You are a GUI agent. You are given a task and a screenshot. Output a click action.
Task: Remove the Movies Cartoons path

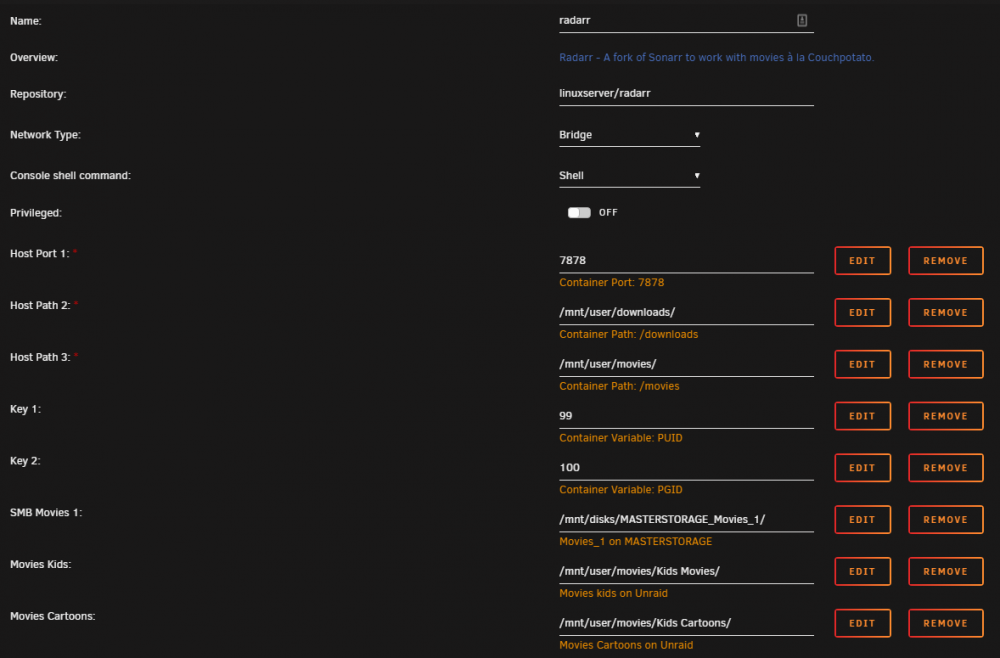point(946,623)
